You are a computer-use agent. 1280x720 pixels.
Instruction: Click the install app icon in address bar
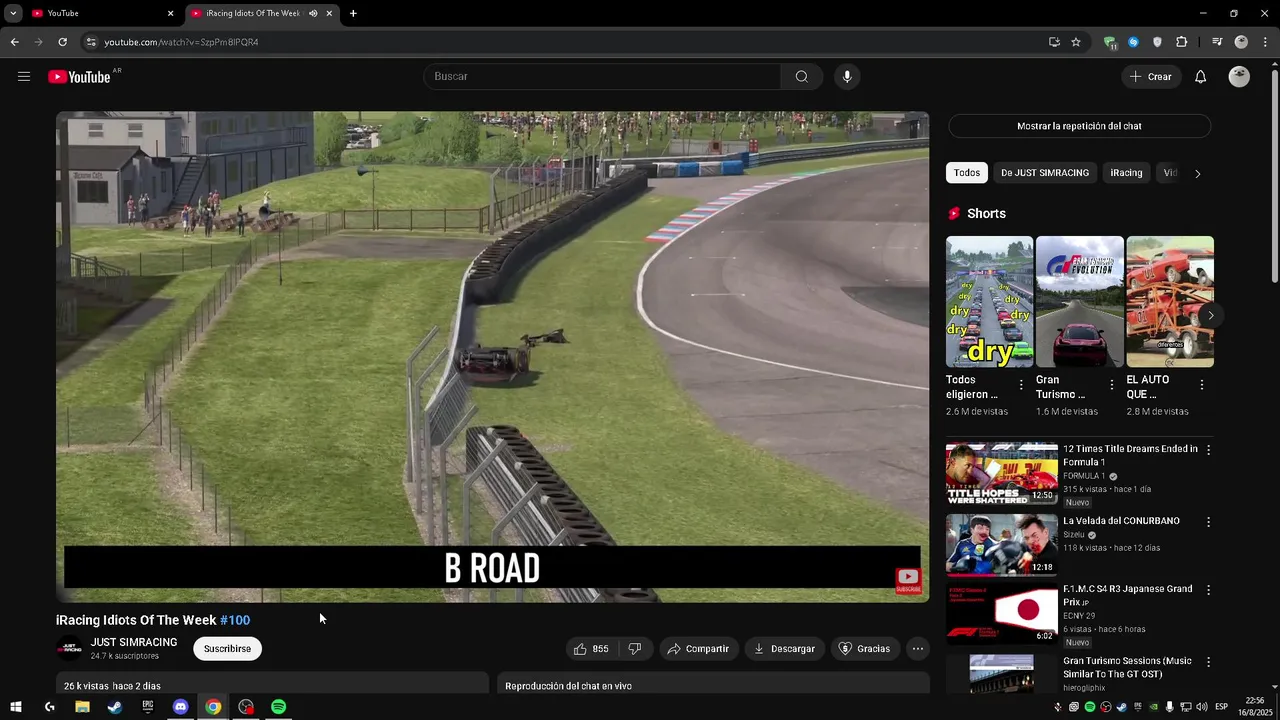[x=1054, y=42]
